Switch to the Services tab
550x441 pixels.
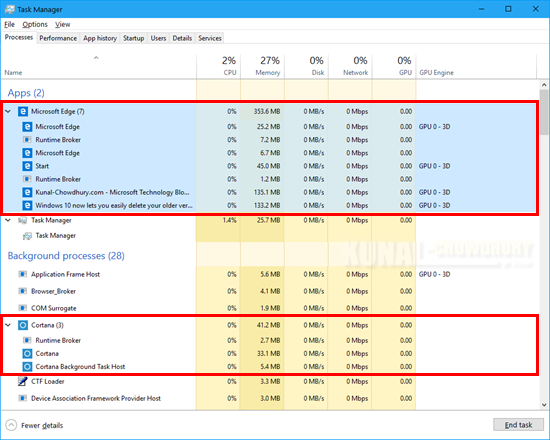coord(210,38)
